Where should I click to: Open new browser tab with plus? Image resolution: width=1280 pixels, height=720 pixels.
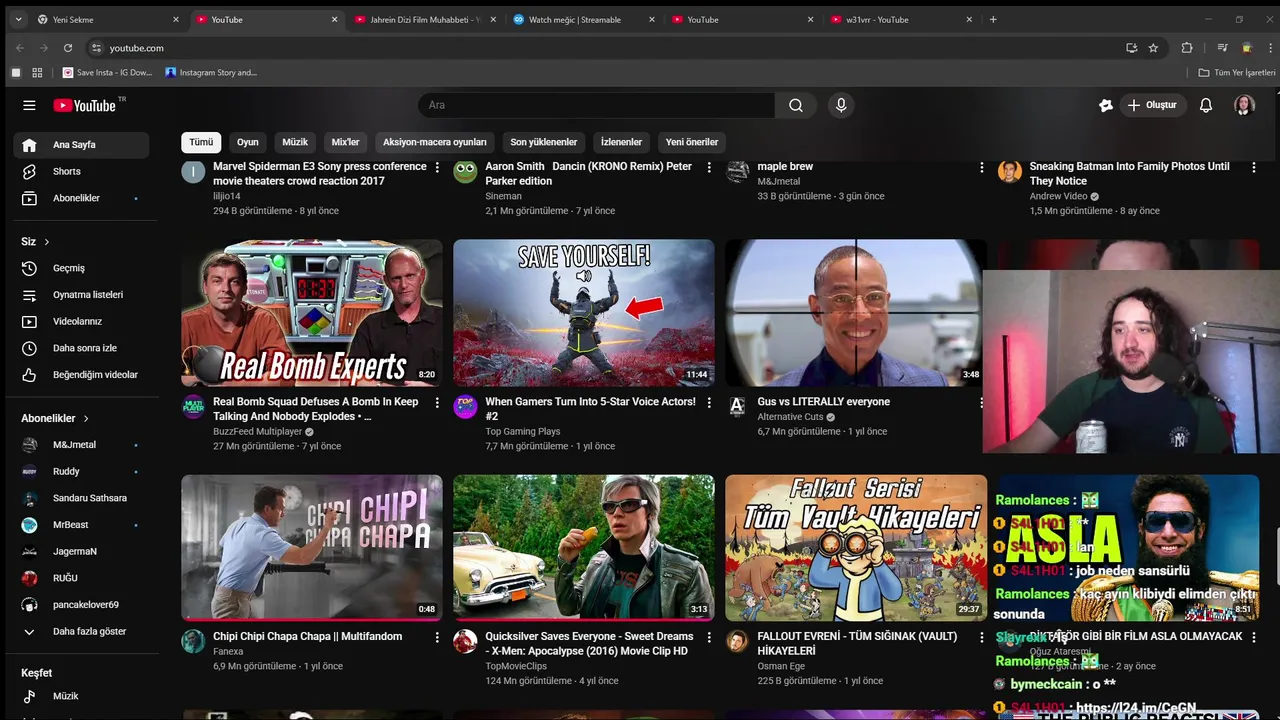pyautogui.click(x=993, y=19)
